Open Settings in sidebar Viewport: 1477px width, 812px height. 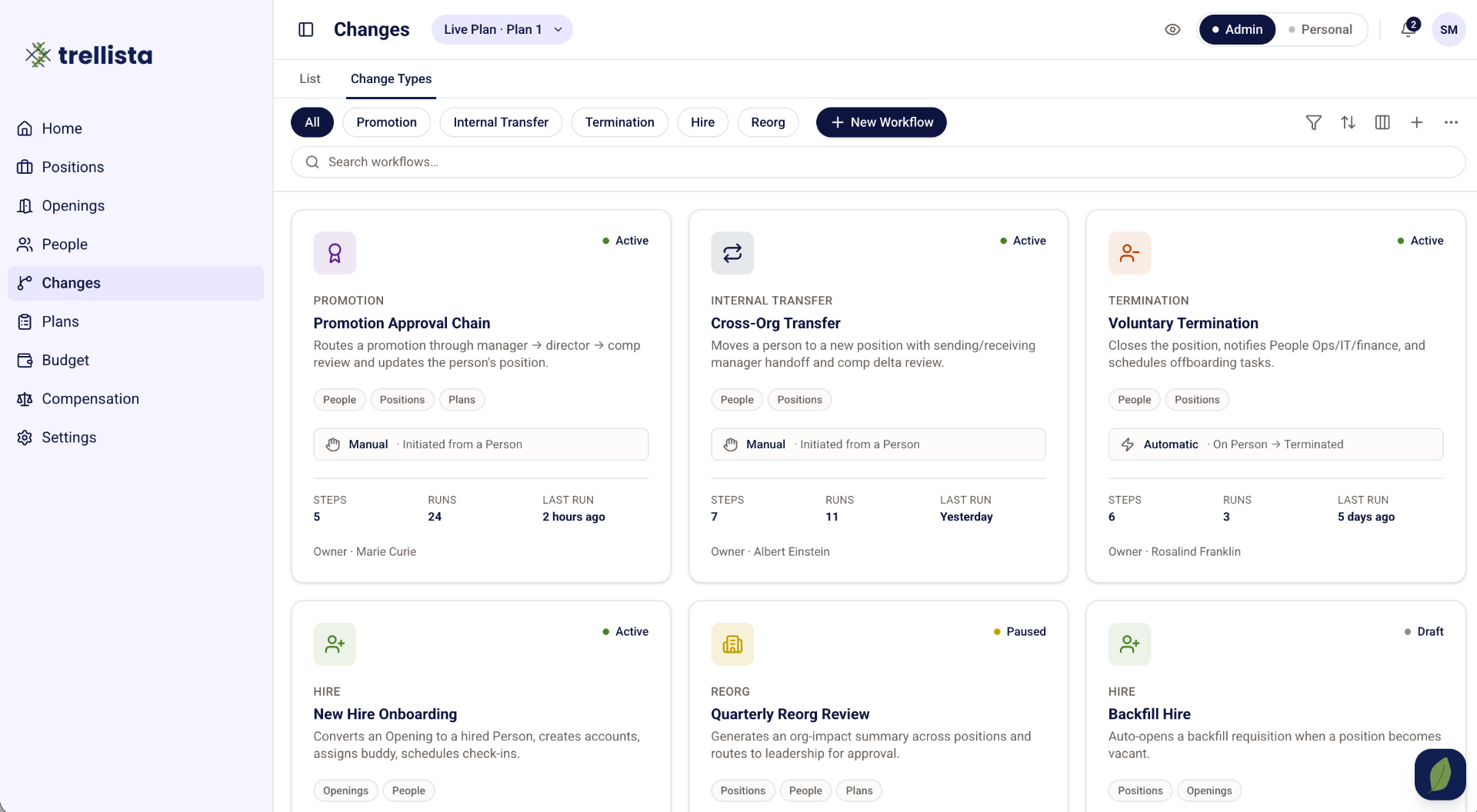tap(135, 438)
